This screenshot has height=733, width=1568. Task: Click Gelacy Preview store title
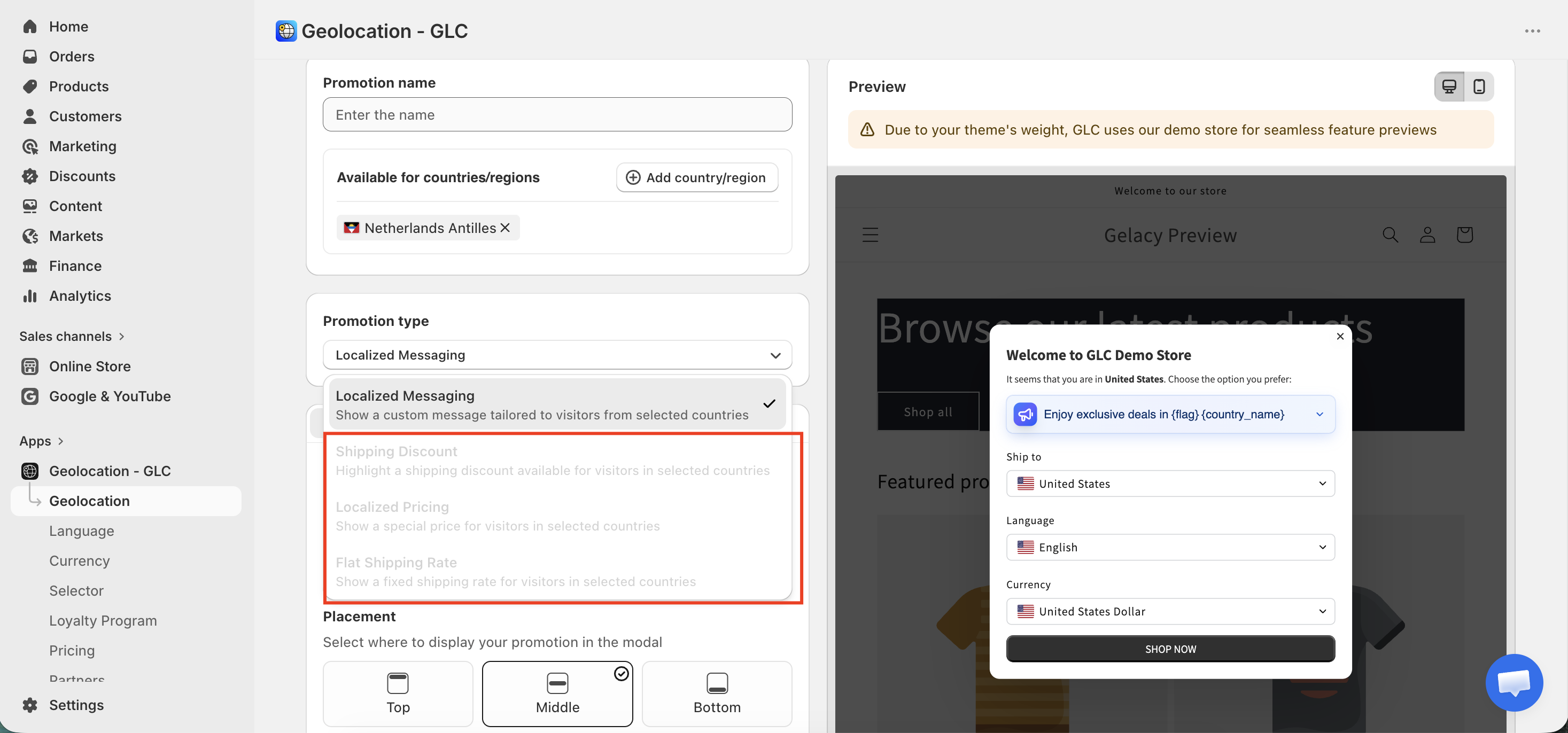tap(1170, 235)
